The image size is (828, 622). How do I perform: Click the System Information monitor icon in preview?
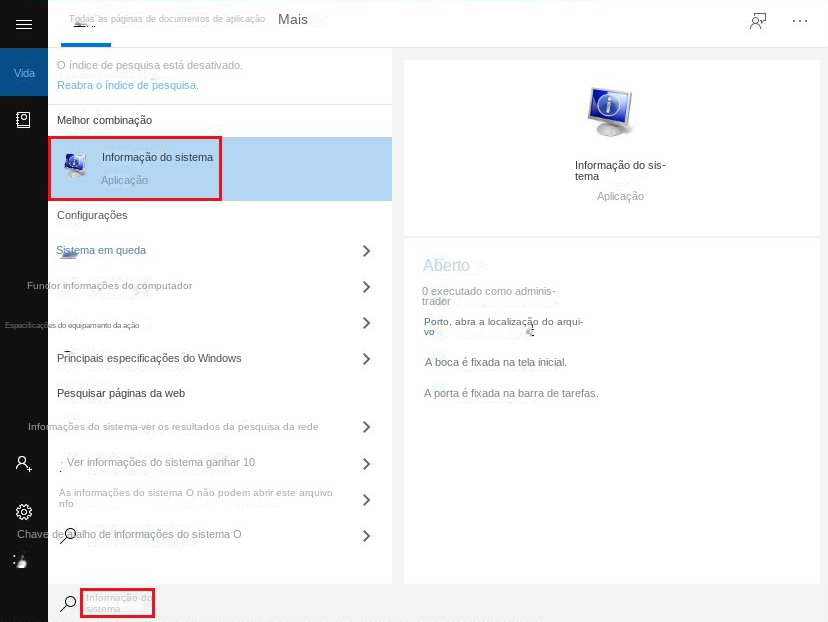point(610,108)
